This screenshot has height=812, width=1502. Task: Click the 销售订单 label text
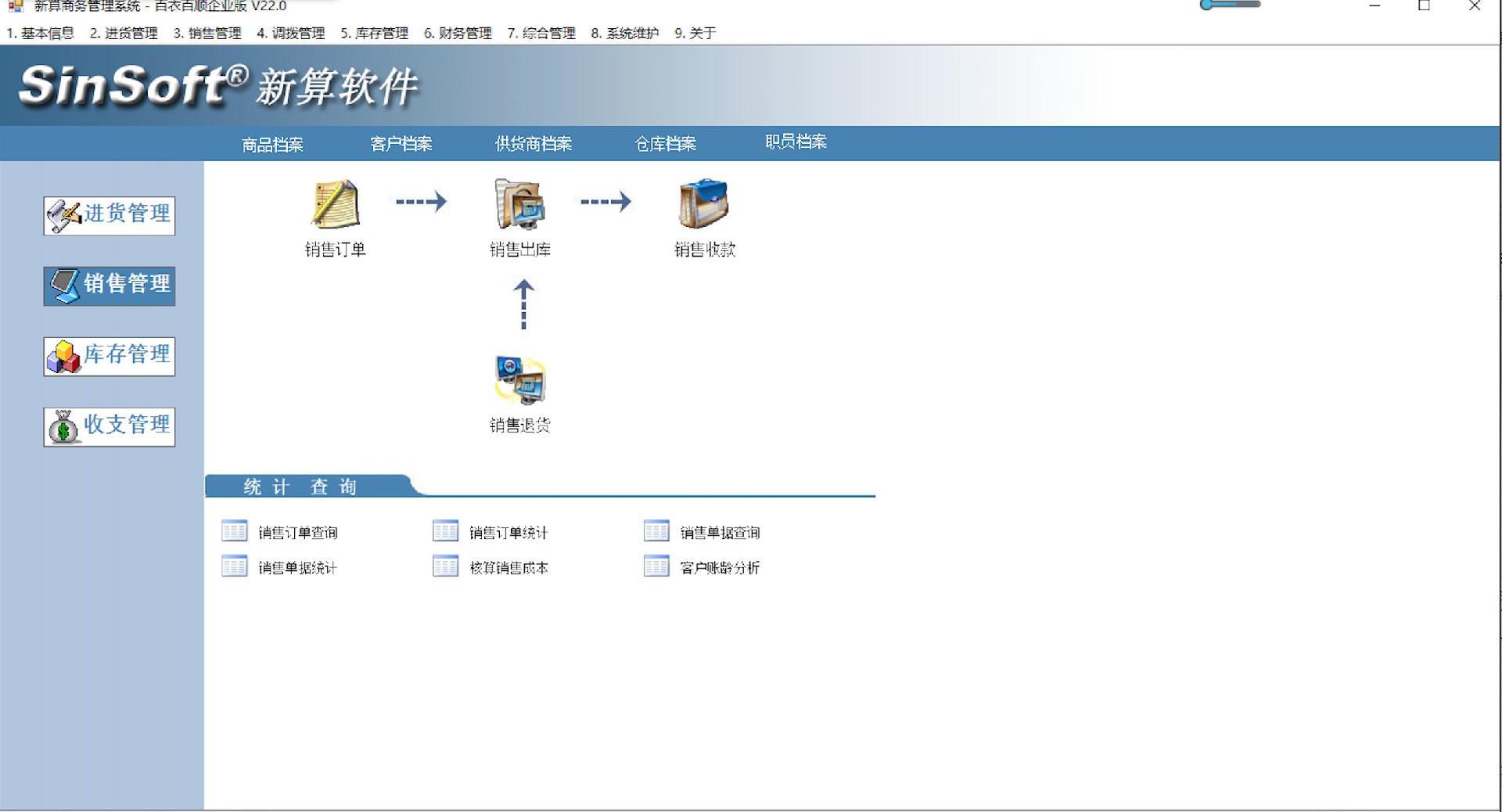point(336,250)
